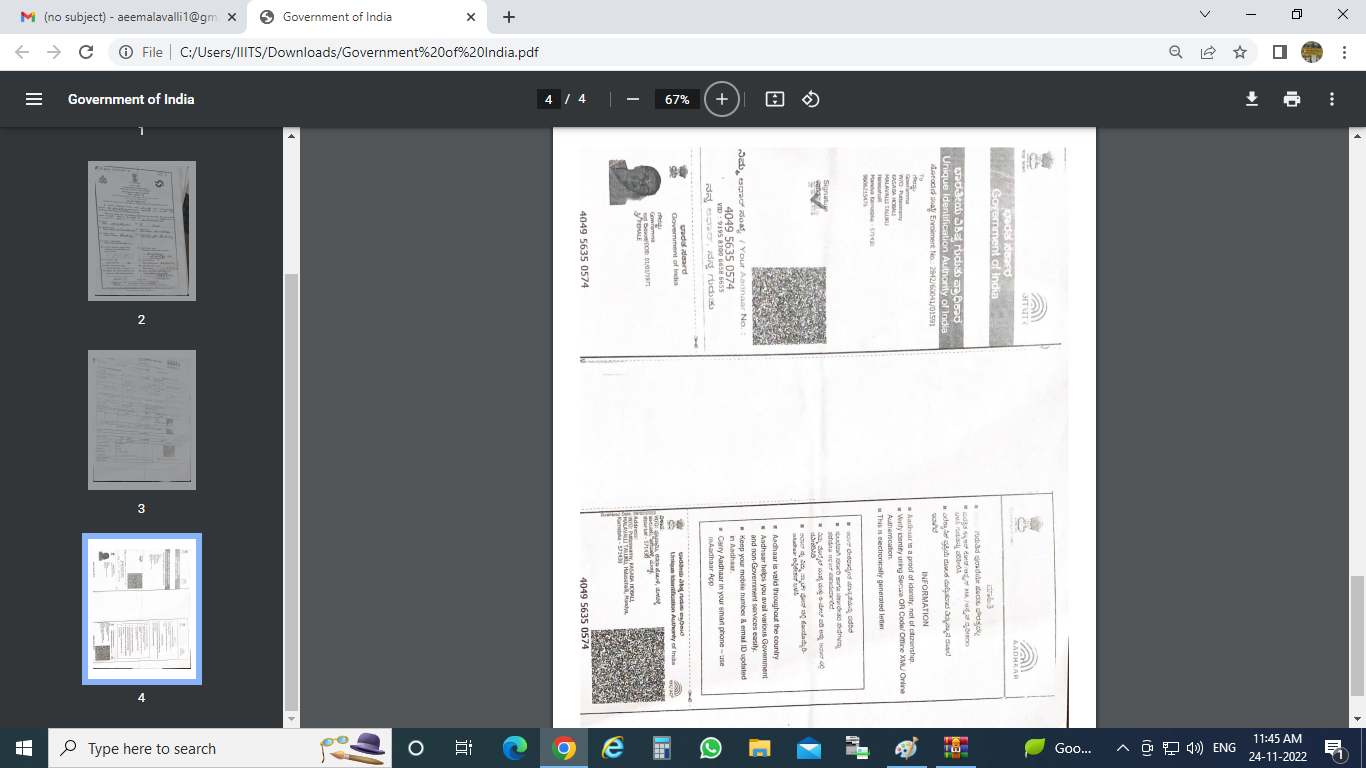Image resolution: width=1366 pixels, height=768 pixels.
Task: Show hidden system tray icons
Action: click(x=1123, y=748)
